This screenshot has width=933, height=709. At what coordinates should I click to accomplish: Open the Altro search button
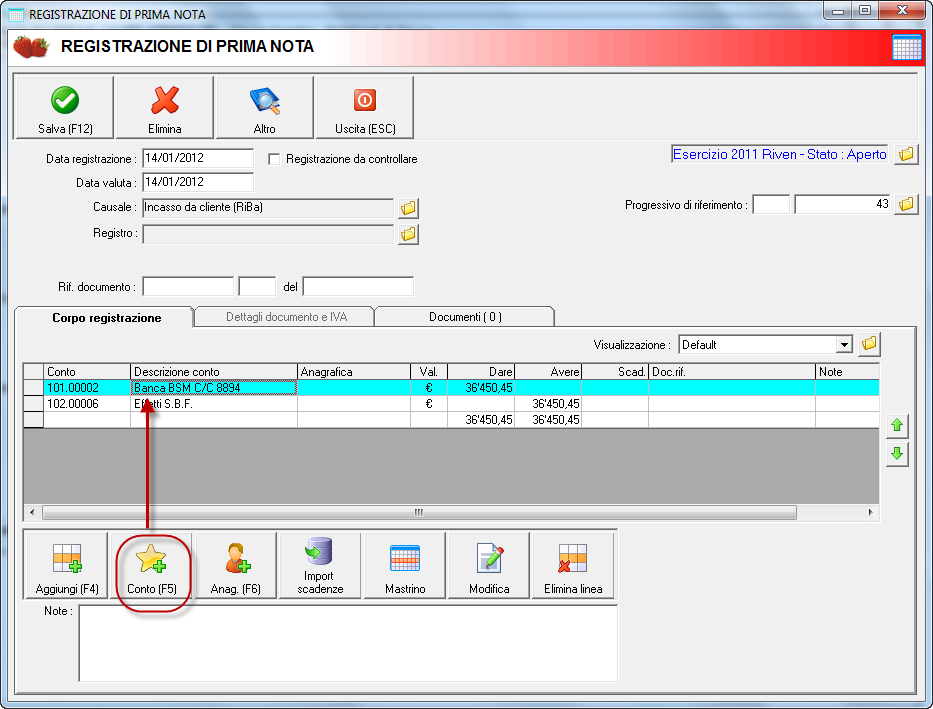(265, 108)
